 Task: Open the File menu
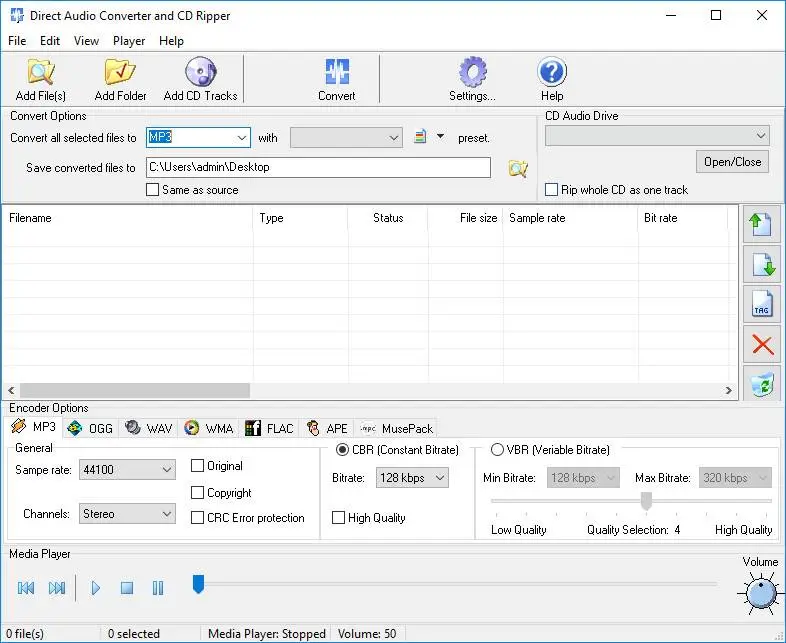tap(17, 41)
